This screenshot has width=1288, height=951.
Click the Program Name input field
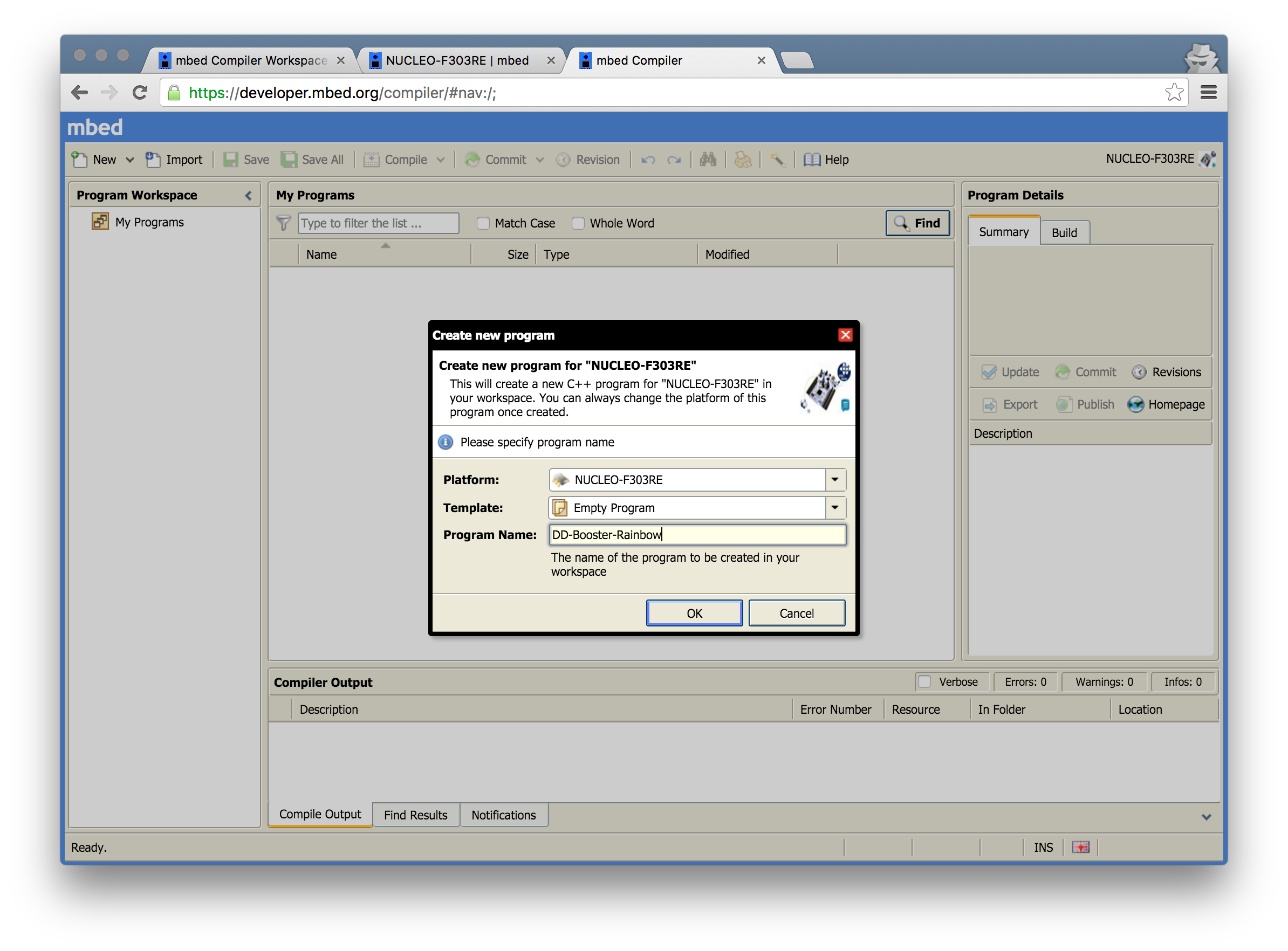(x=697, y=535)
